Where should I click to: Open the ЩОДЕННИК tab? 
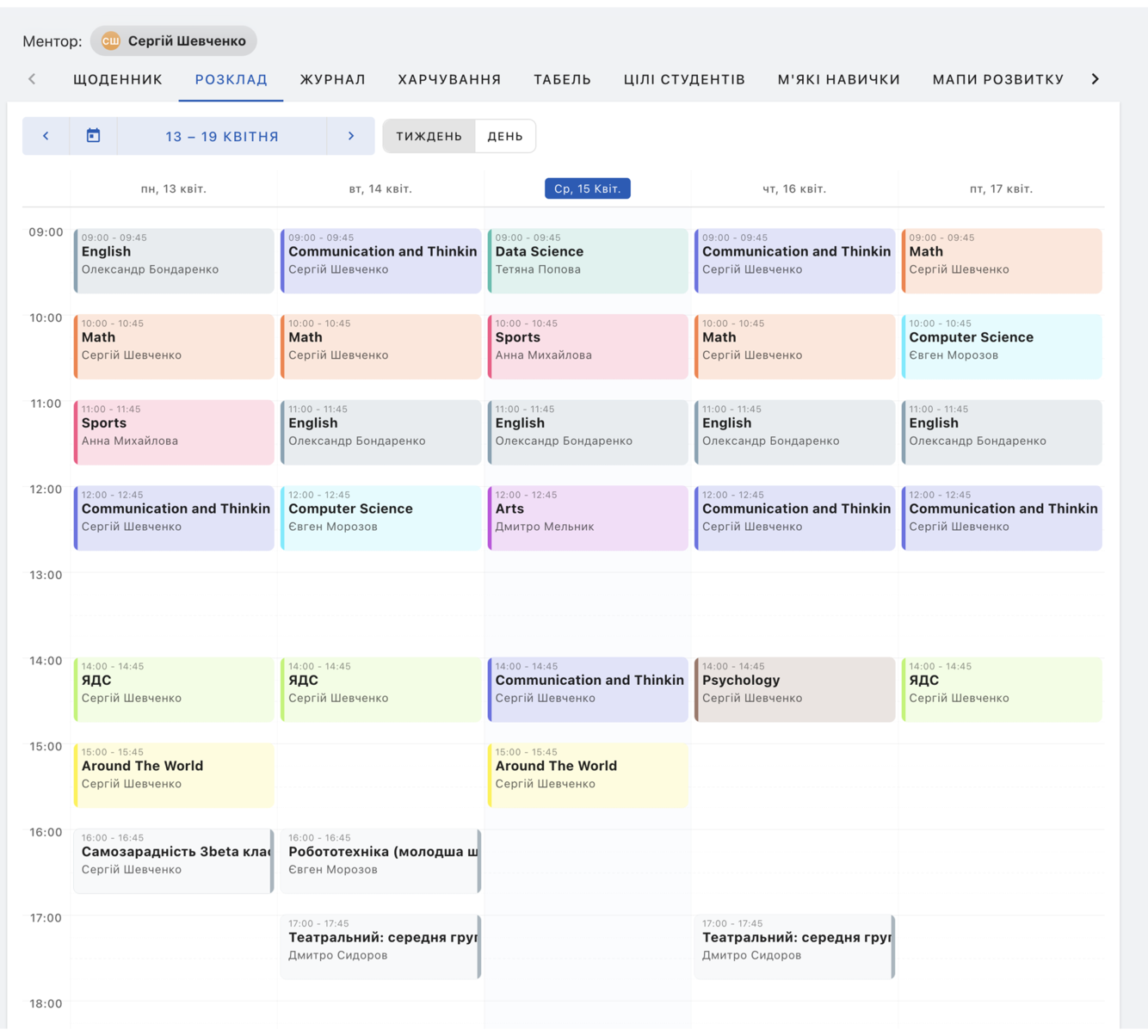(x=118, y=79)
